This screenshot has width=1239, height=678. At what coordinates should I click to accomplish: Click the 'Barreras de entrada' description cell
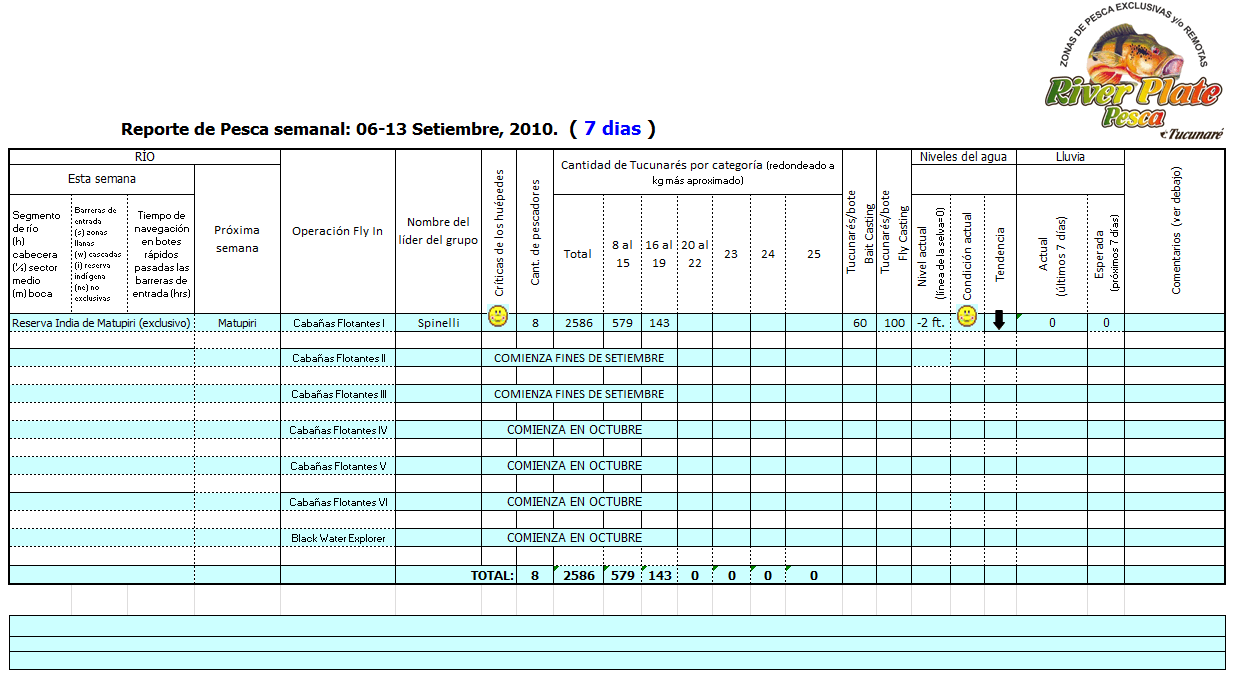pos(99,254)
